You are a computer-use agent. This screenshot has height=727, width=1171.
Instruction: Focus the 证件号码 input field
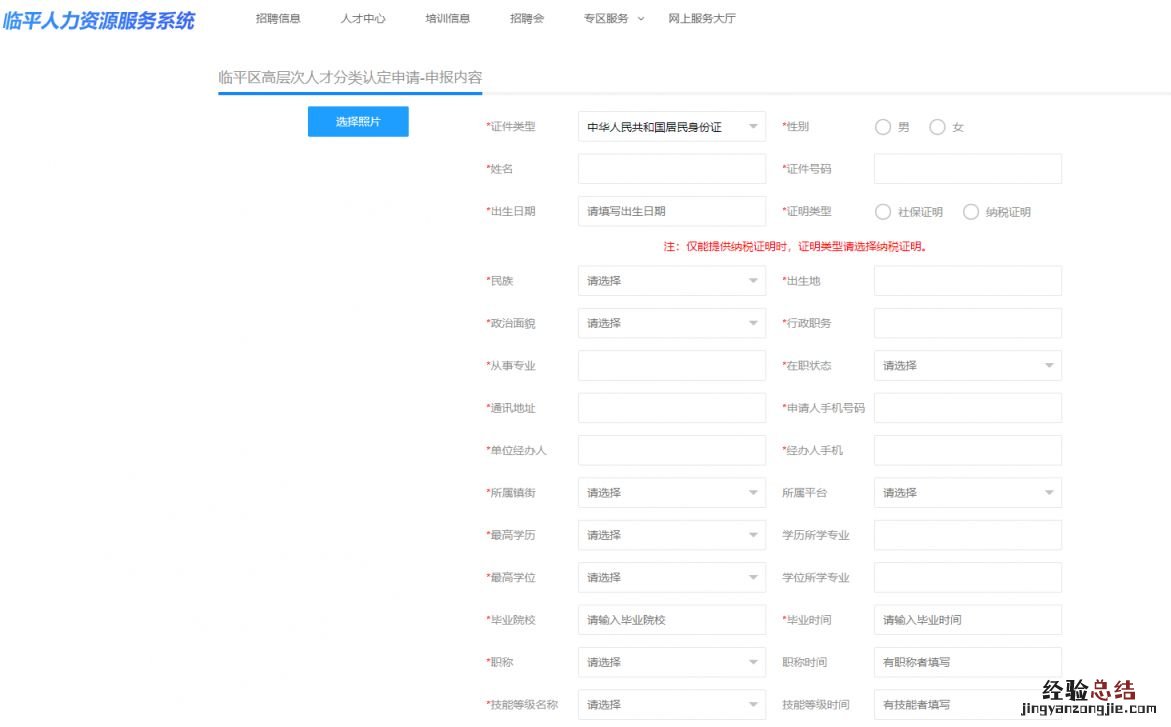pyautogui.click(x=967, y=169)
